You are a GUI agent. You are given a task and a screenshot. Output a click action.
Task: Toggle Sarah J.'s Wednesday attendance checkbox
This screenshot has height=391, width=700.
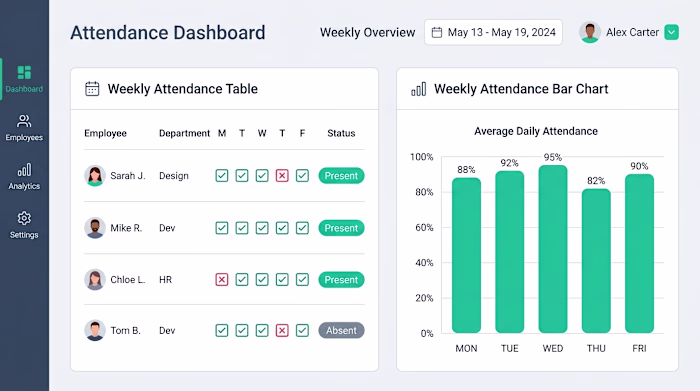click(262, 175)
